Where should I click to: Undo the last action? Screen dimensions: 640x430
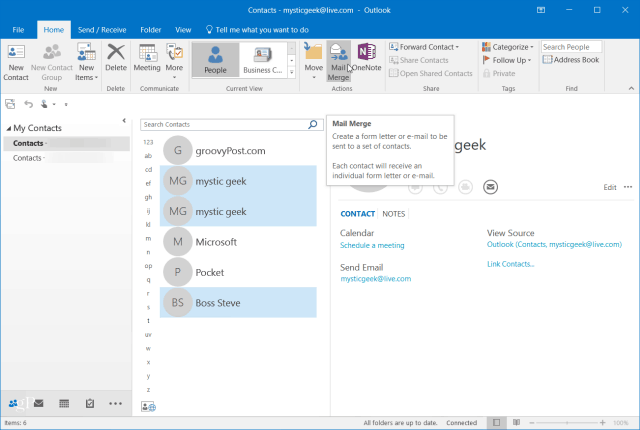tap(28, 104)
